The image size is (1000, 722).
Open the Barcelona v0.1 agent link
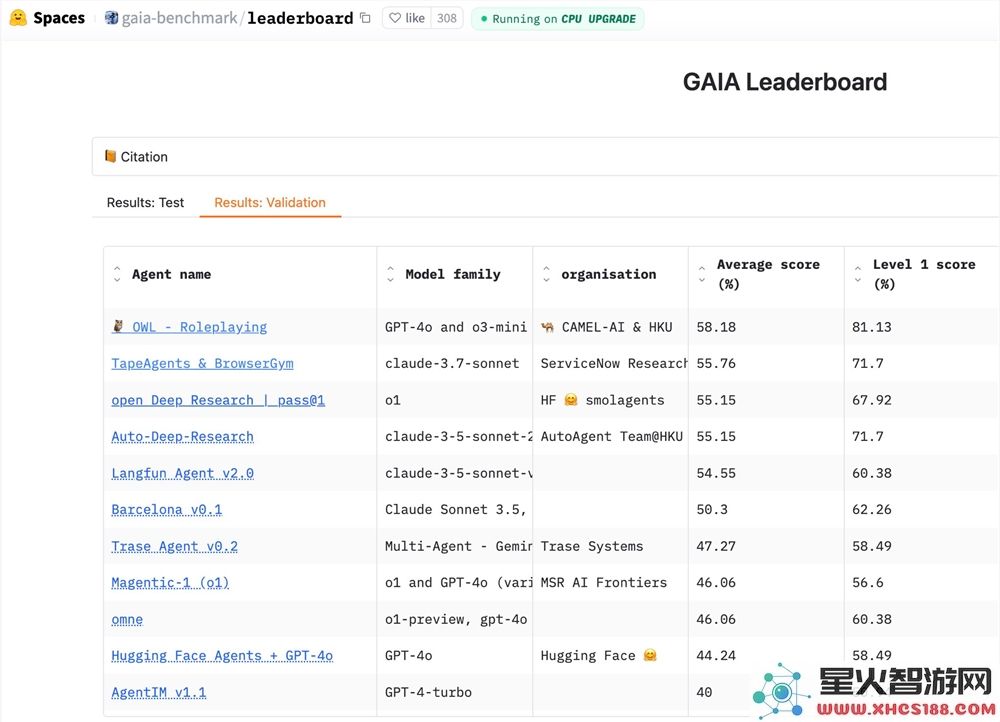click(166, 510)
